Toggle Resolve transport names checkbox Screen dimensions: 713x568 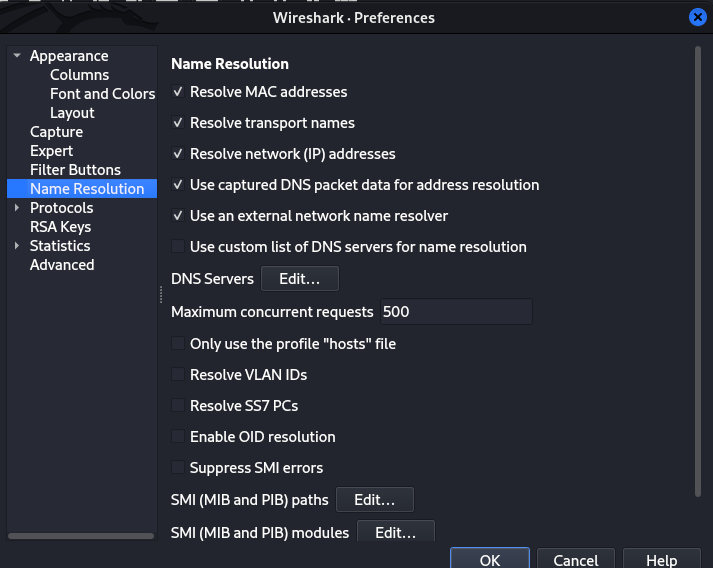(178, 123)
